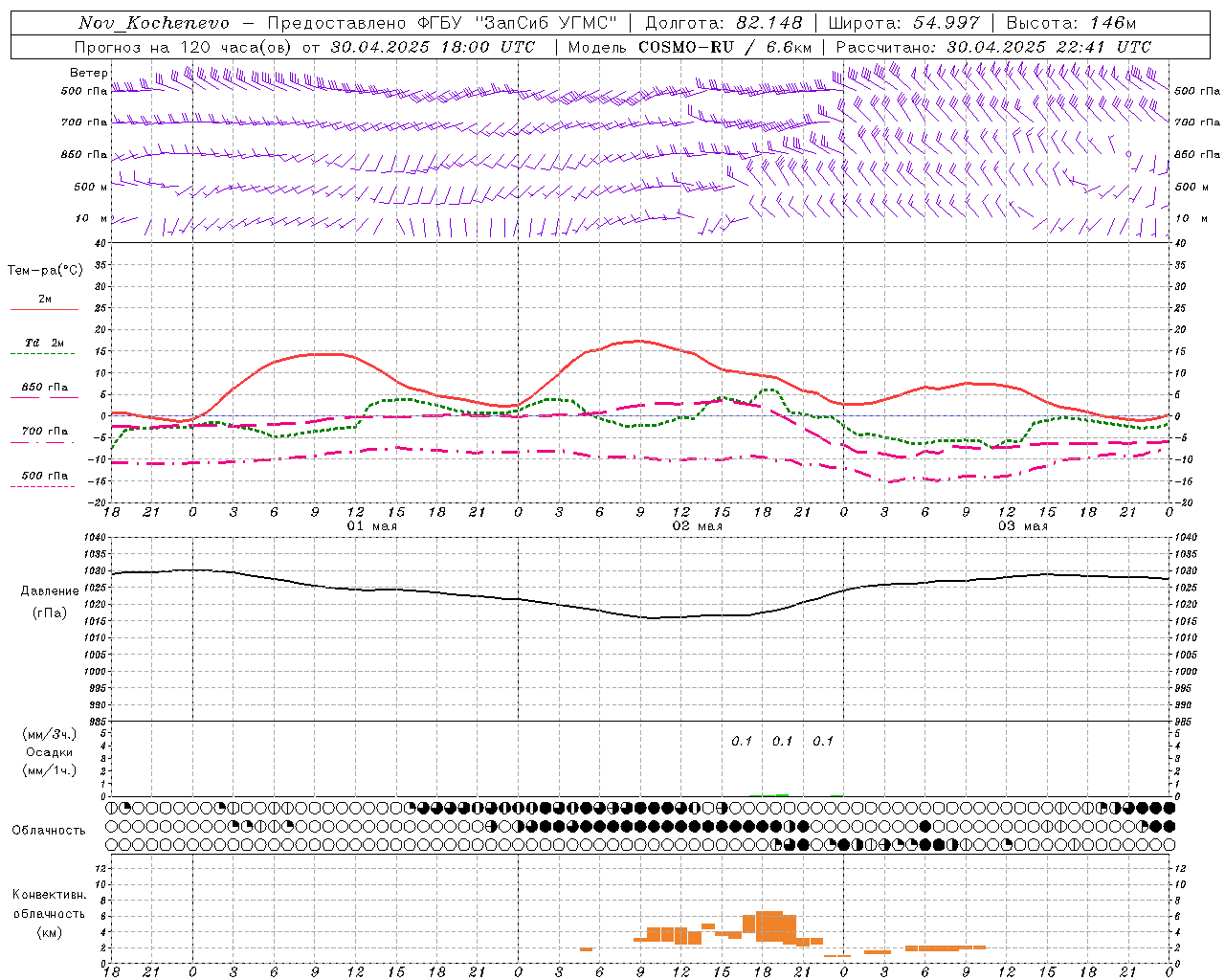This screenshot has width=1225, height=980.
Task: Click the 02 мая date label
Action: [x=698, y=526]
